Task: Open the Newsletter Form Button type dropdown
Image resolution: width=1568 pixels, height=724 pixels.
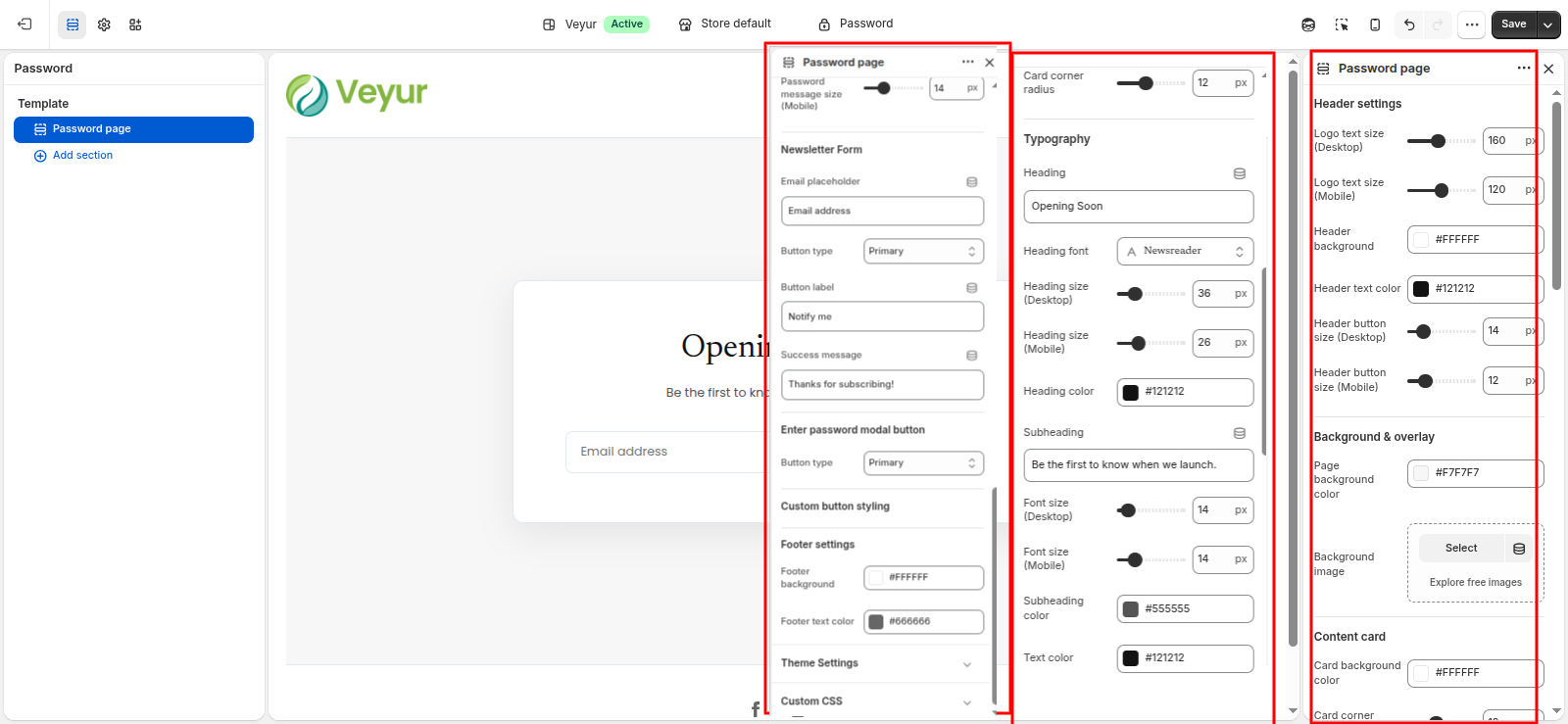Action: pos(923,252)
